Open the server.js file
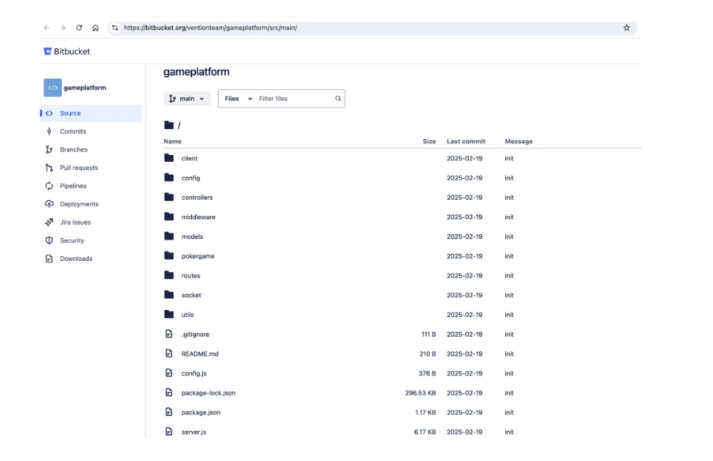This screenshot has width=713, height=461. point(193,432)
